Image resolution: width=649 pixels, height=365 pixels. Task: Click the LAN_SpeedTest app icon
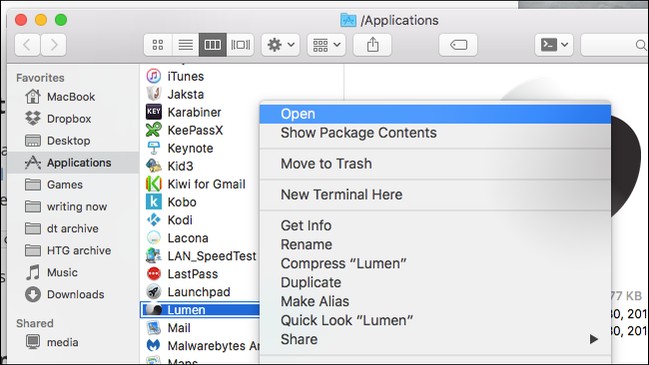click(154, 256)
